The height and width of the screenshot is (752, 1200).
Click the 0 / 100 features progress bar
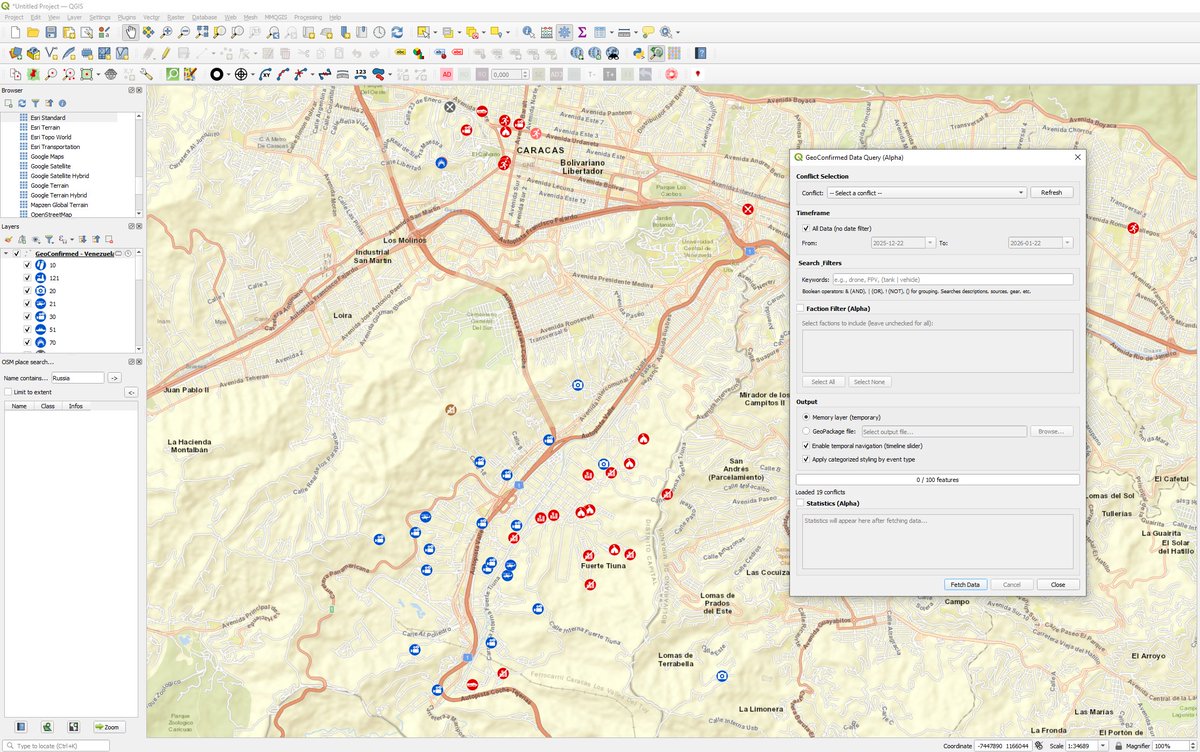pos(937,480)
